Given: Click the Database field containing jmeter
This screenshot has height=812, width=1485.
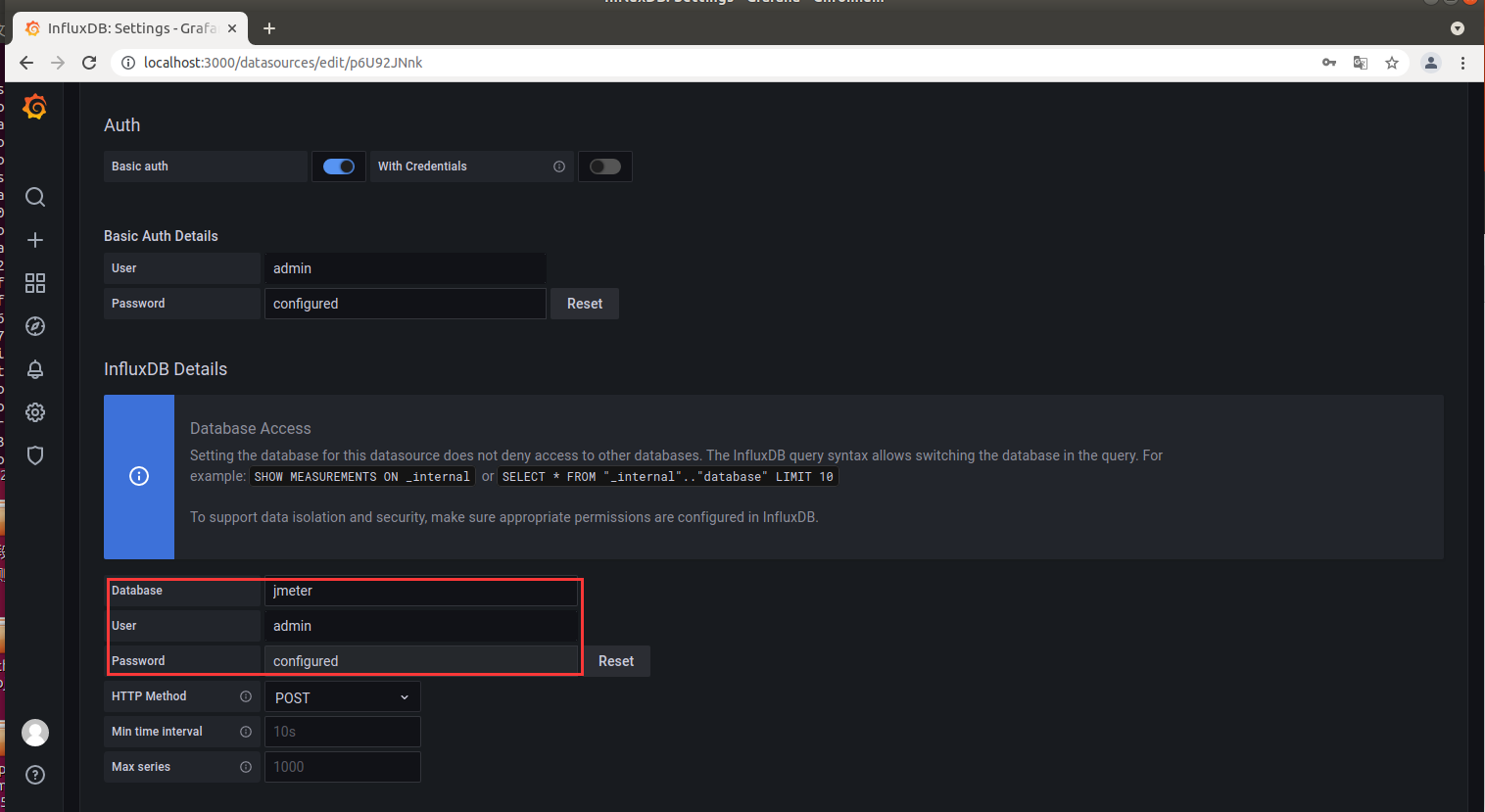Looking at the screenshot, I should (421, 591).
